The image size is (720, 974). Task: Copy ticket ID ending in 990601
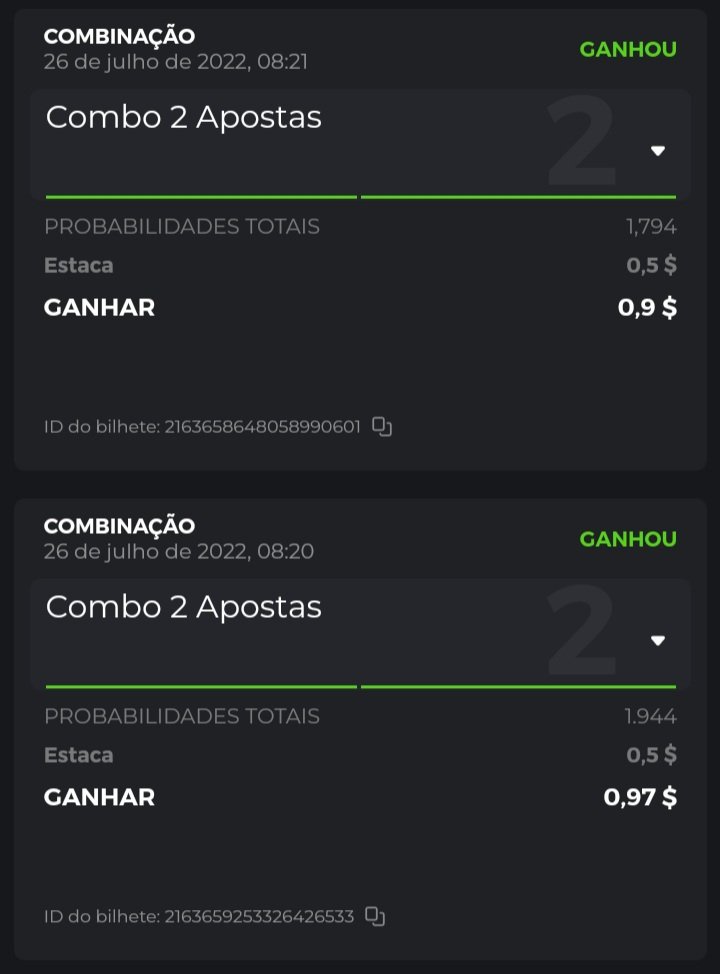[382, 427]
